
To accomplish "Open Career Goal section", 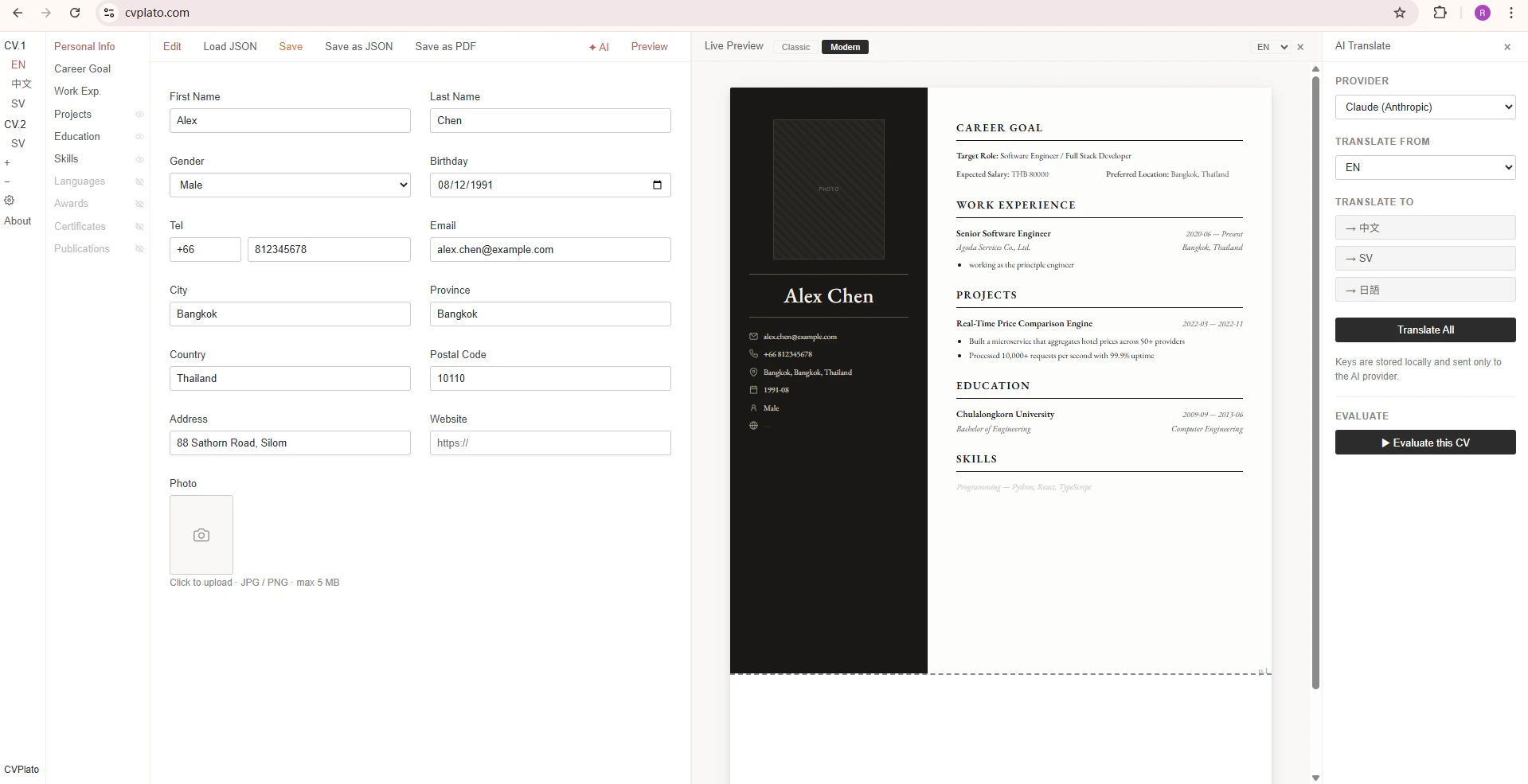I will click(82, 68).
